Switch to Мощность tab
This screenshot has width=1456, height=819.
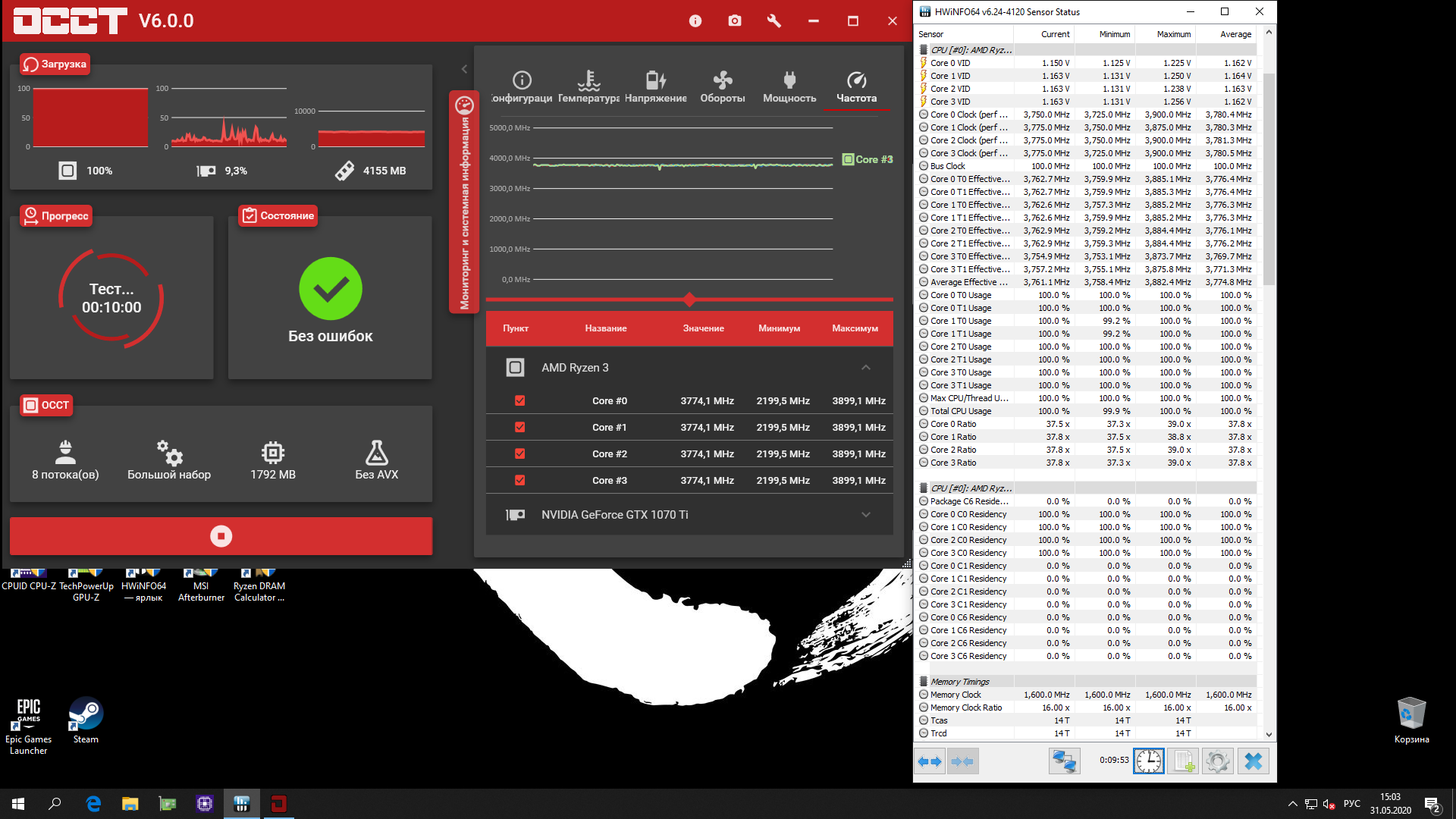pos(789,86)
